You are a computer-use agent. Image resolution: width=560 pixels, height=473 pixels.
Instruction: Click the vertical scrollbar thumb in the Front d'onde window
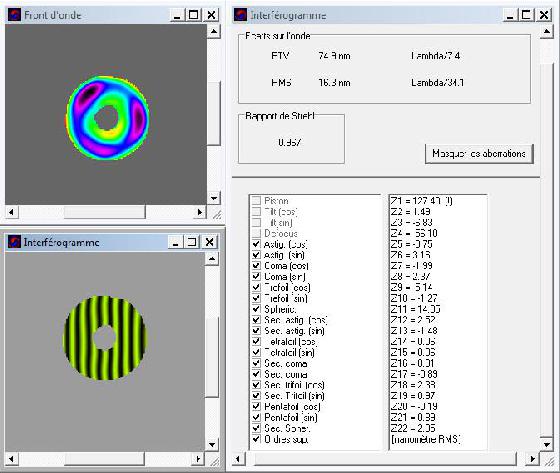coord(214,114)
